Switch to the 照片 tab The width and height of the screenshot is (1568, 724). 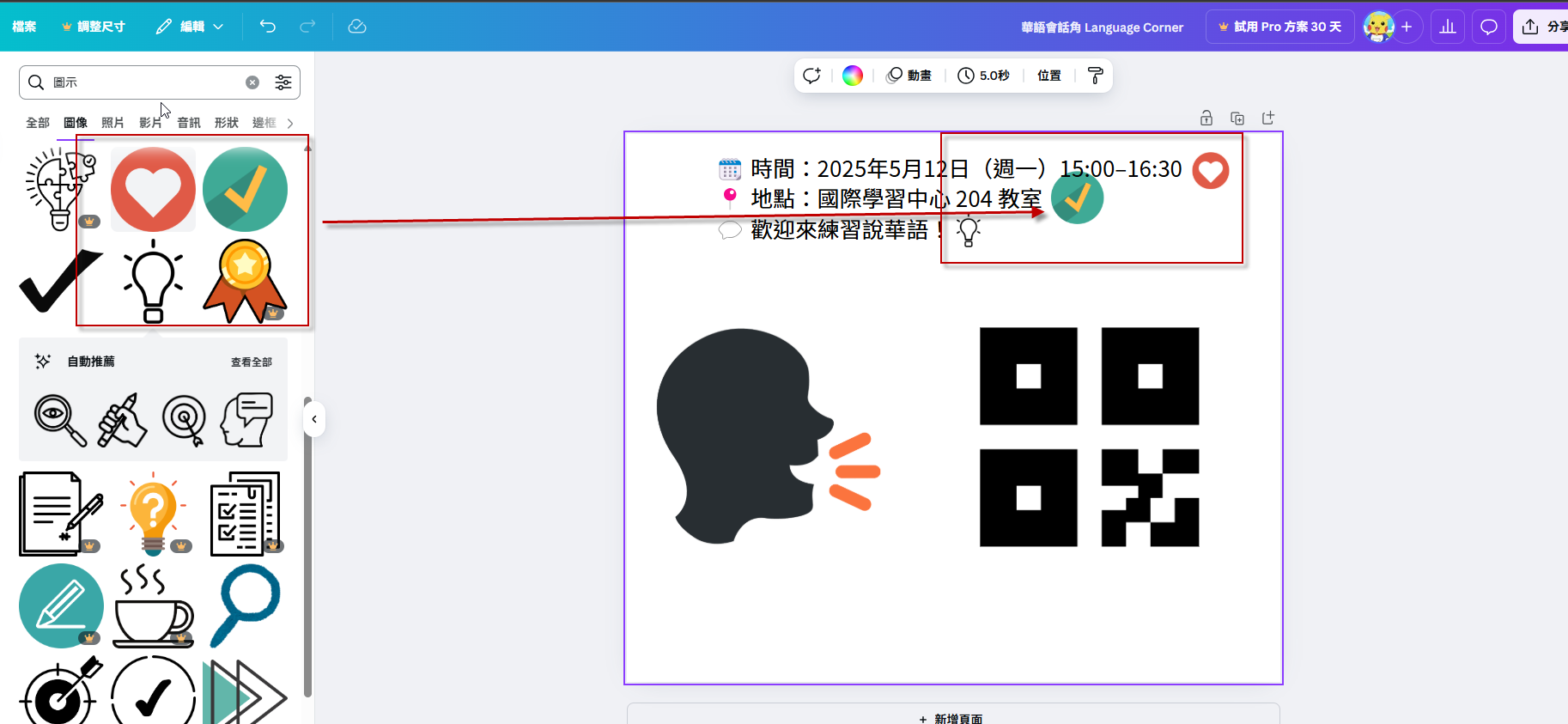coord(112,123)
